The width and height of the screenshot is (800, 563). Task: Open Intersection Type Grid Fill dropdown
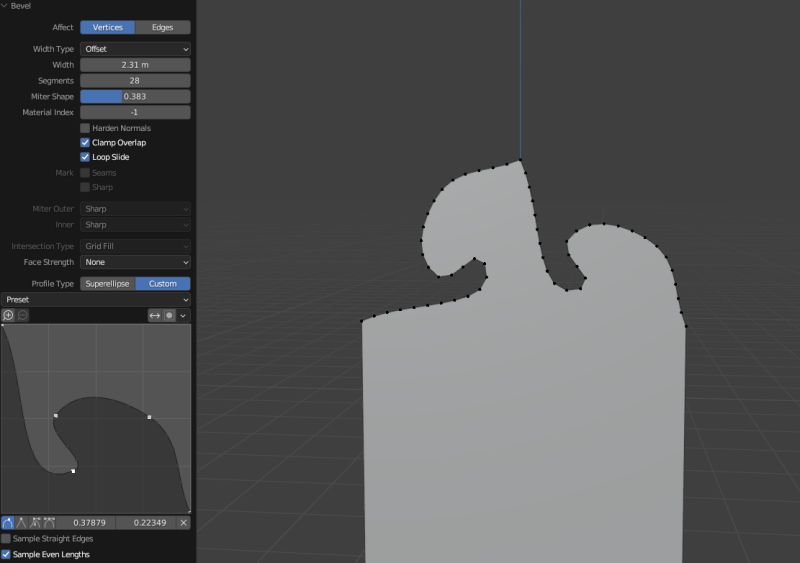[135, 246]
